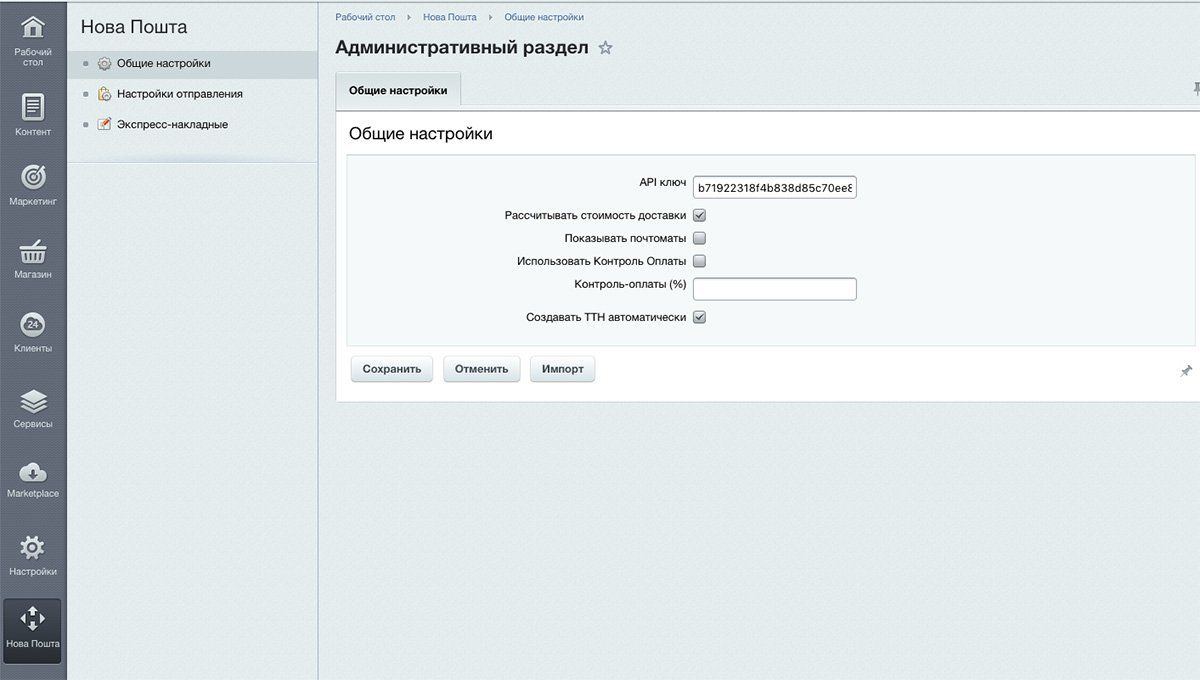Go to Нова Пошта breadcrumb link

(x=450, y=17)
